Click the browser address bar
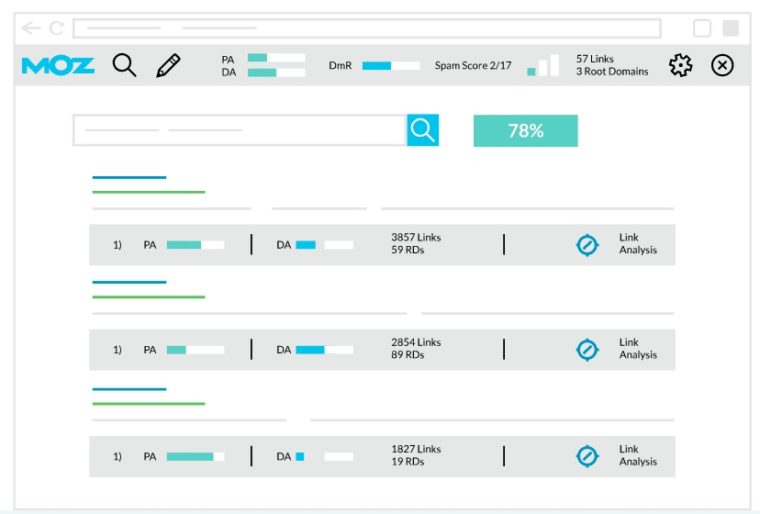Screen dimensions: 760x514 tap(366, 28)
